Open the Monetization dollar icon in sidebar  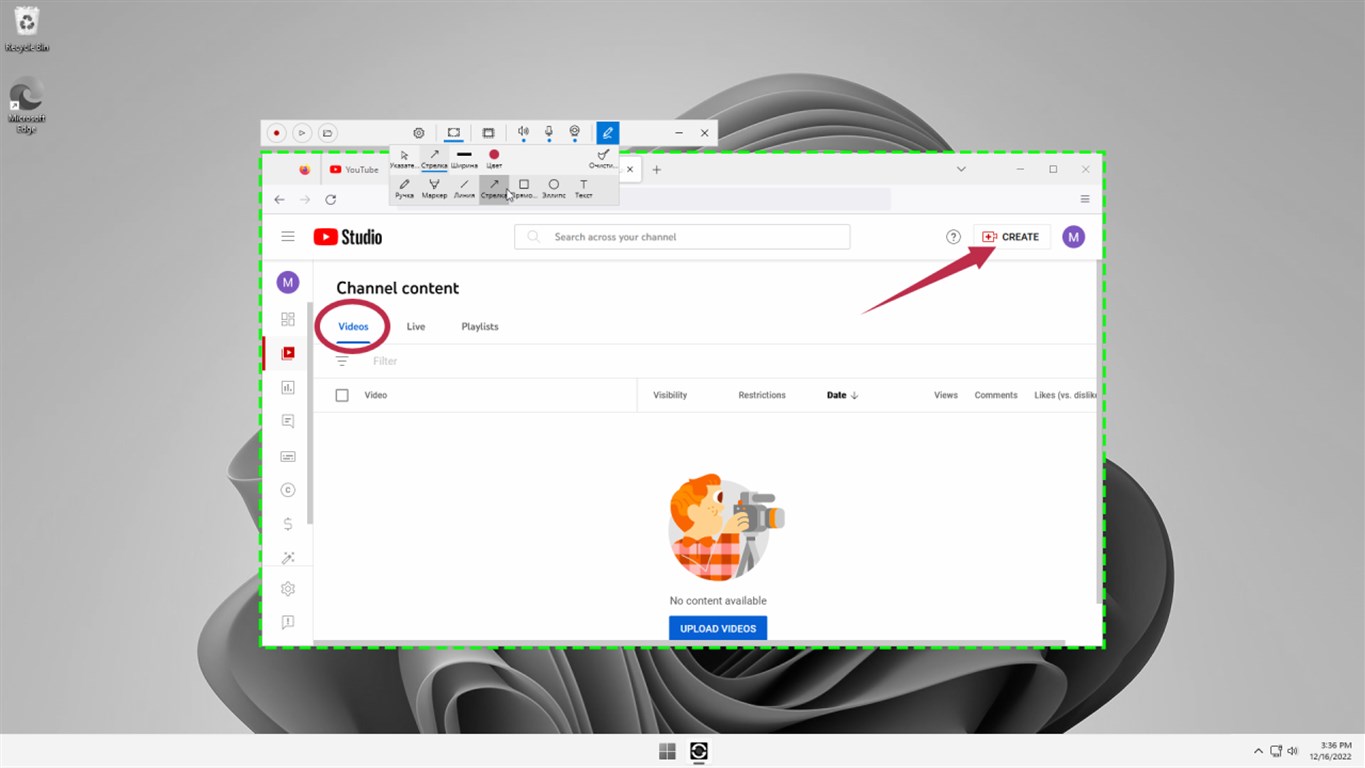tap(288, 523)
